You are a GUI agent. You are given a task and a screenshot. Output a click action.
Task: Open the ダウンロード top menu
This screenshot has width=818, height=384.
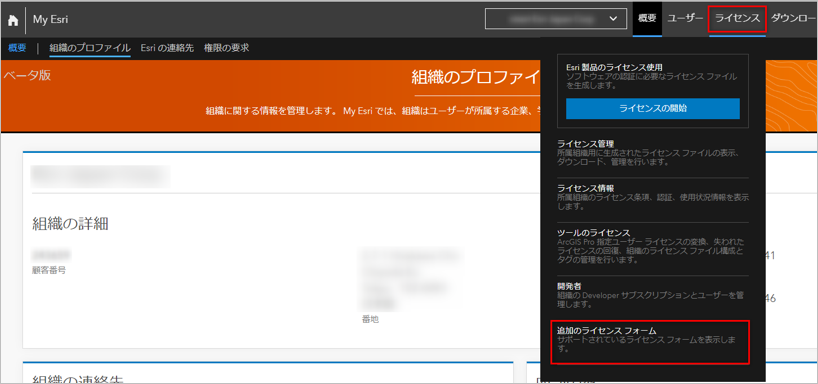point(792,19)
